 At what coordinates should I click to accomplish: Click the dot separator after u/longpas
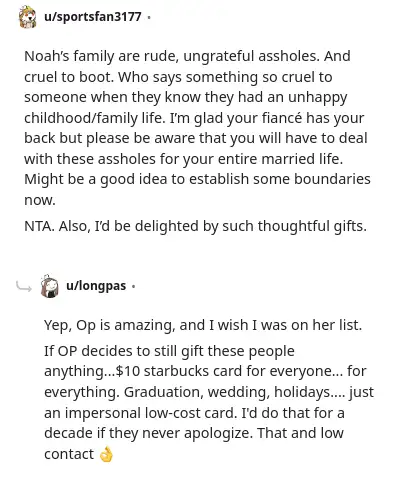[x=133, y=286]
